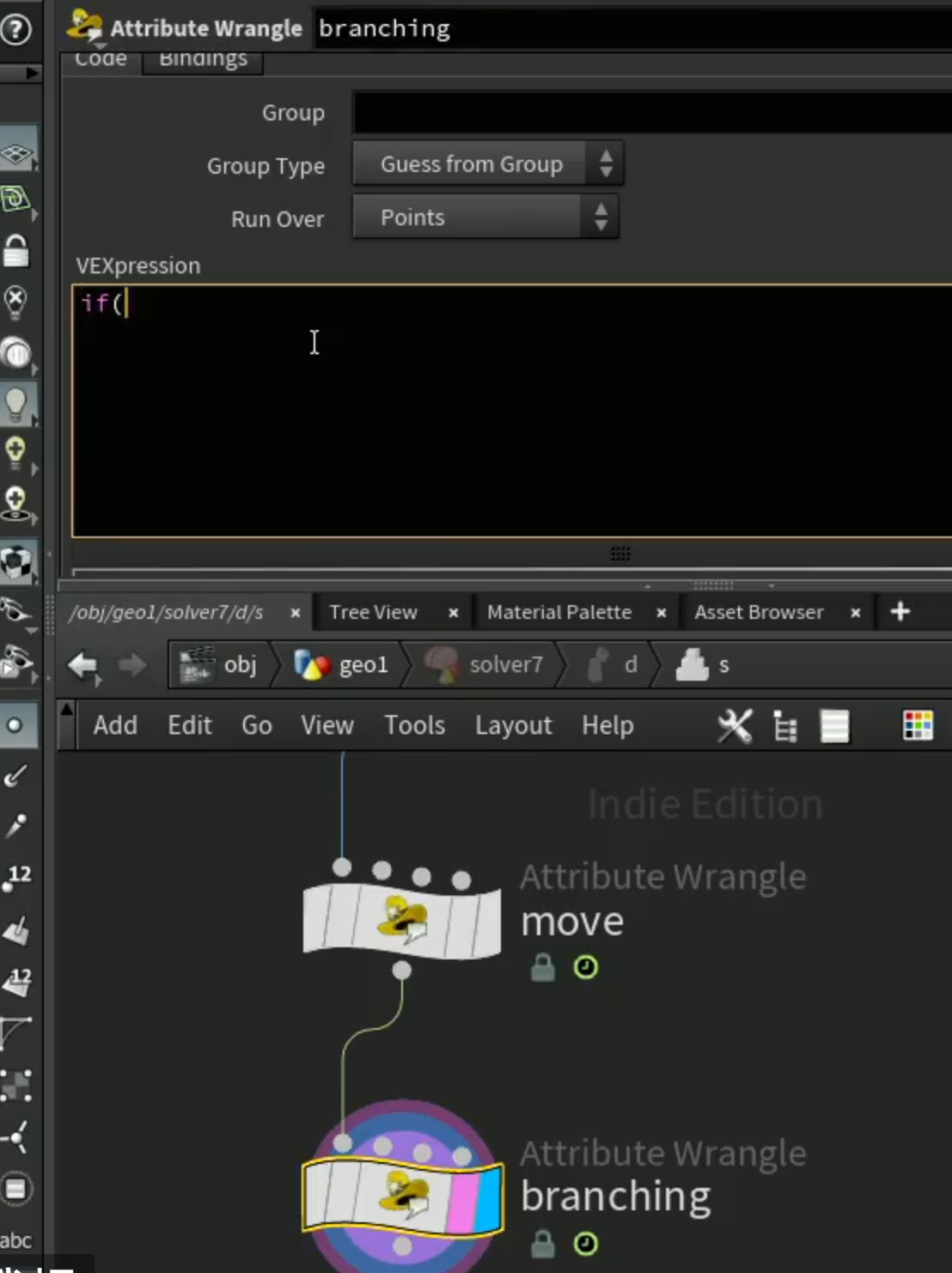
Task: Show the list view icon in network toolbar
Action: click(834, 726)
